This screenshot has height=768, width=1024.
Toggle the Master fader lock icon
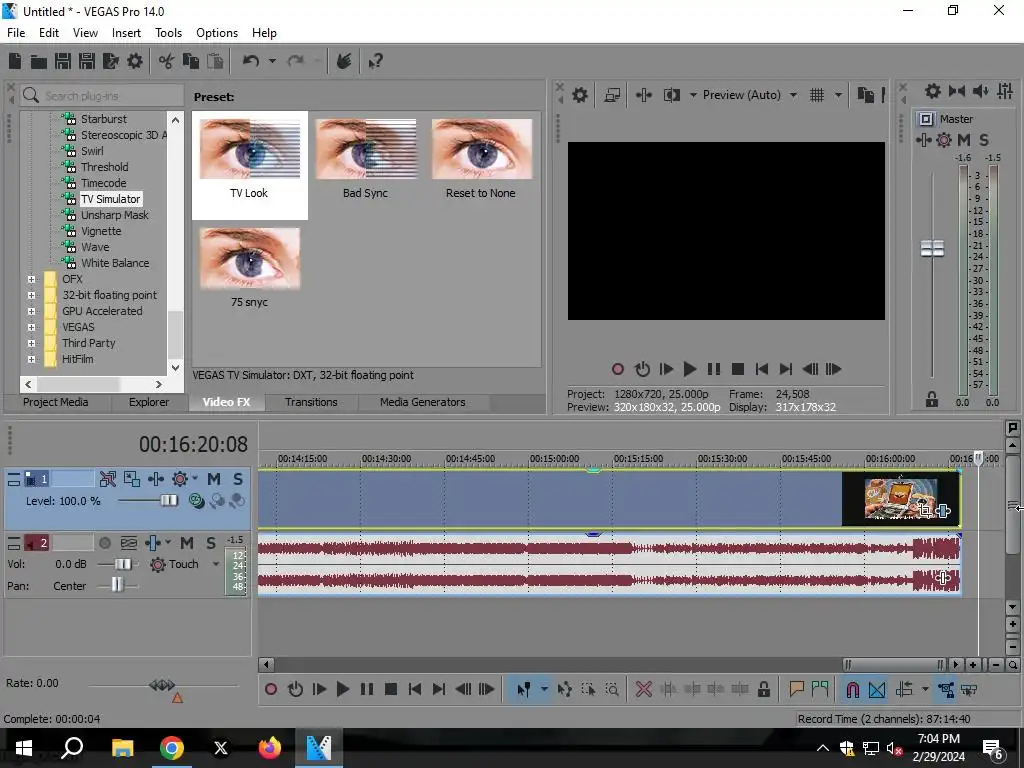point(932,400)
